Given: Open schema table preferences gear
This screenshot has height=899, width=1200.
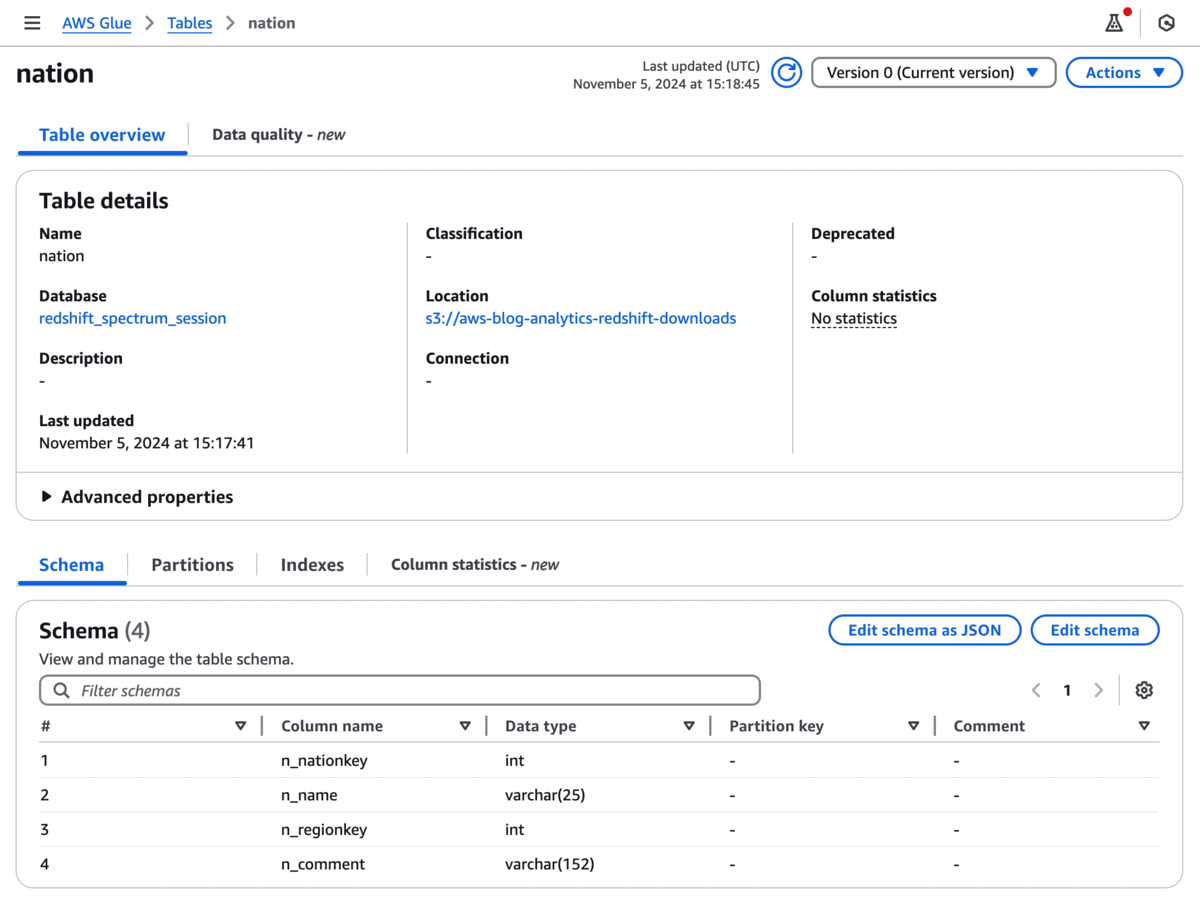Looking at the screenshot, I should click(x=1145, y=690).
